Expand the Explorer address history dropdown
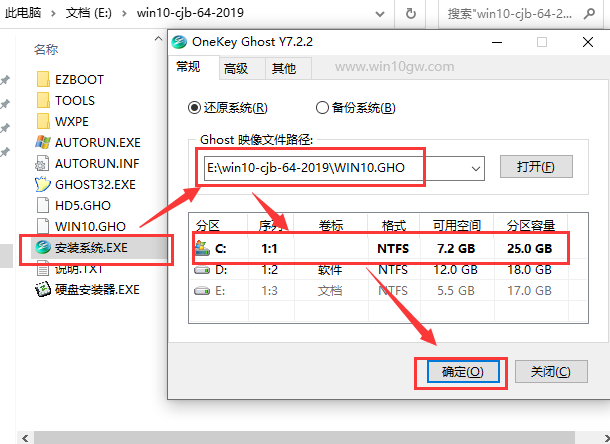This screenshot has height=444, width=610. point(380,14)
